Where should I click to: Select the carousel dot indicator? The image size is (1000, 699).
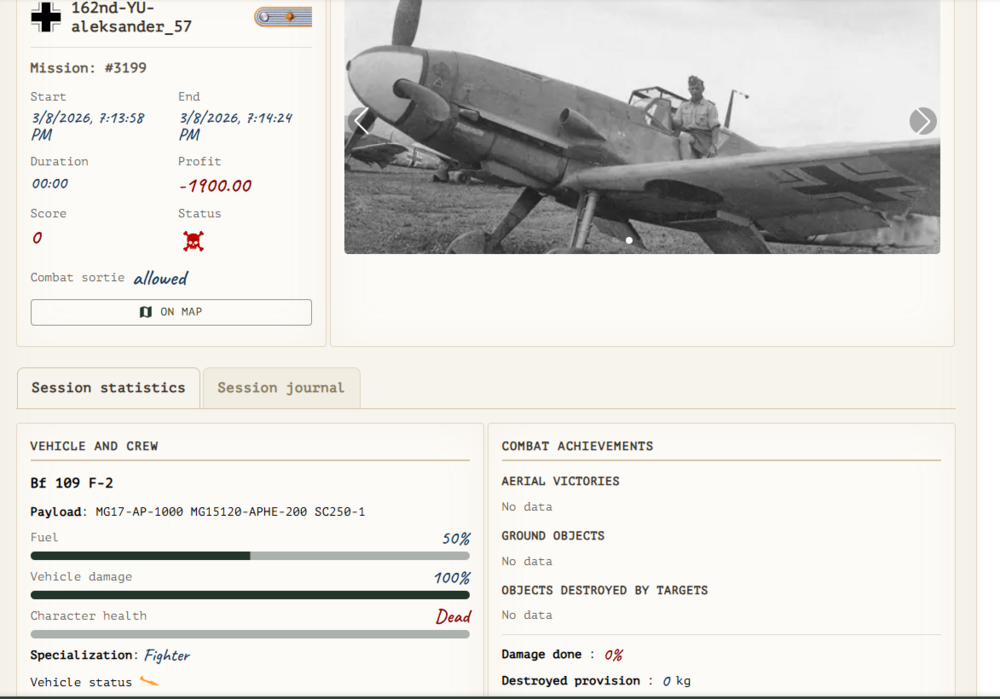(x=629, y=240)
